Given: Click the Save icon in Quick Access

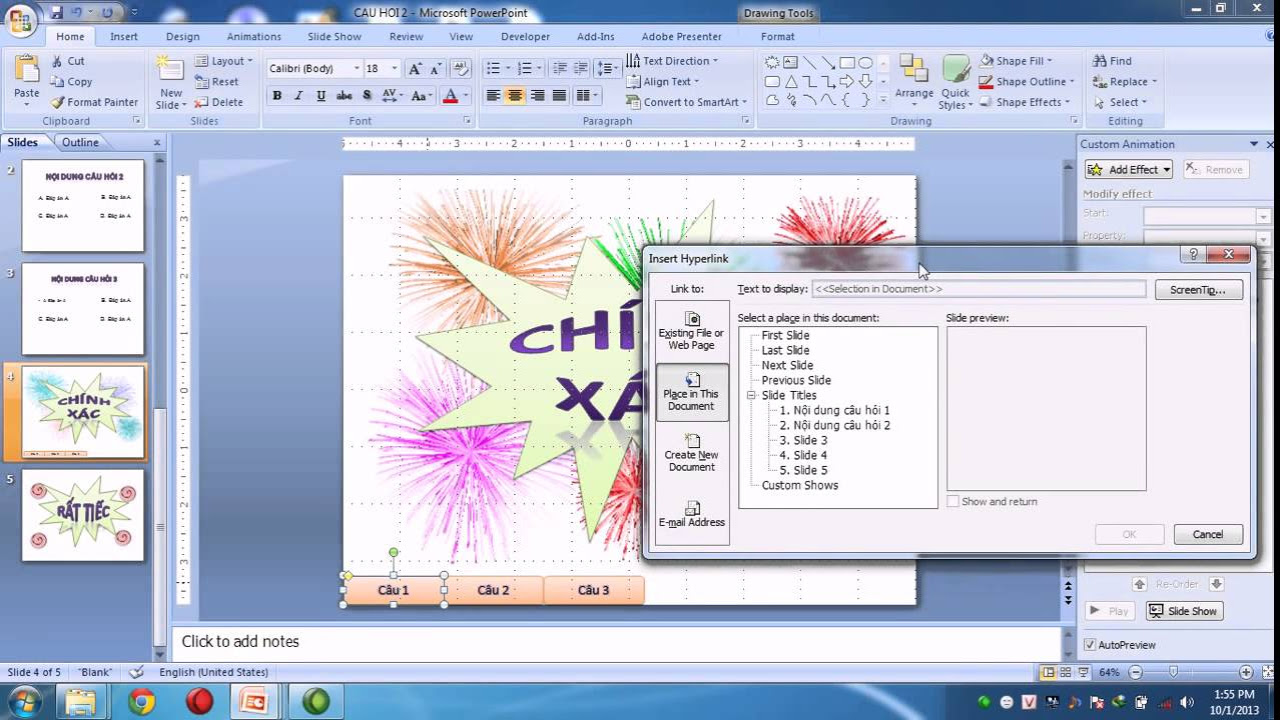Looking at the screenshot, I should coord(57,13).
